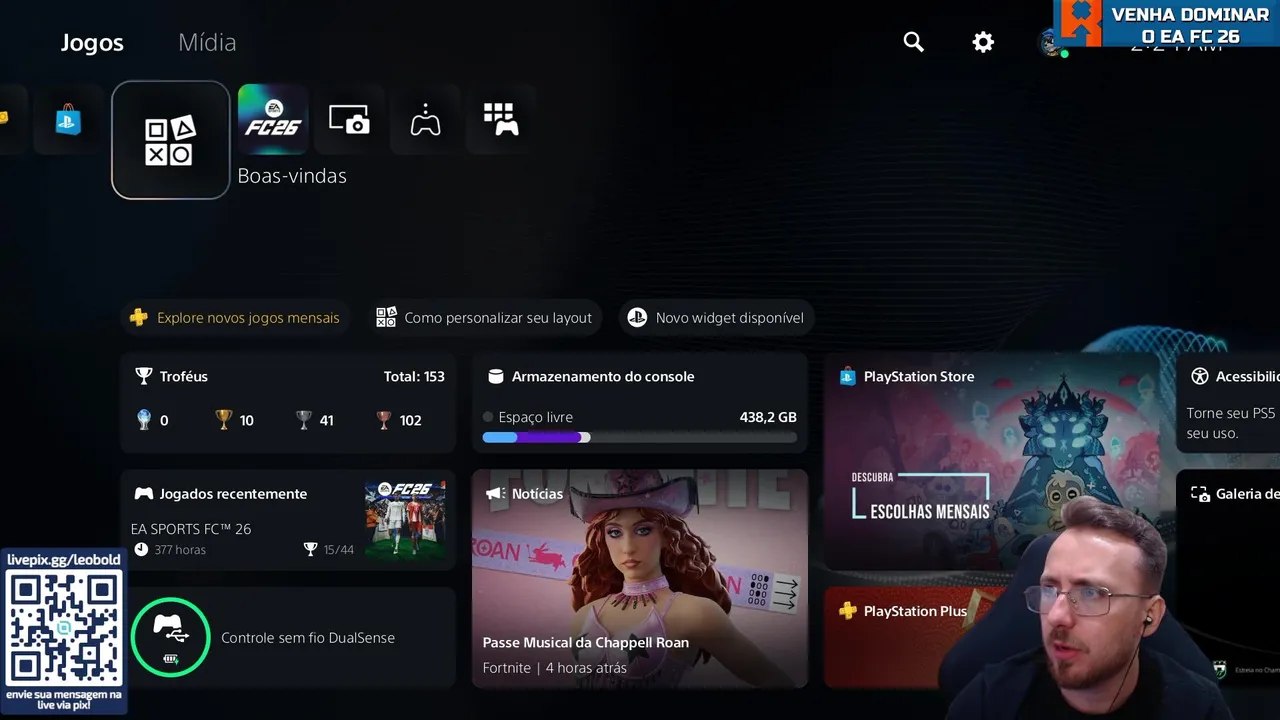Open the game library grid tile
The width and height of the screenshot is (1280, 720).
[501, 120]
